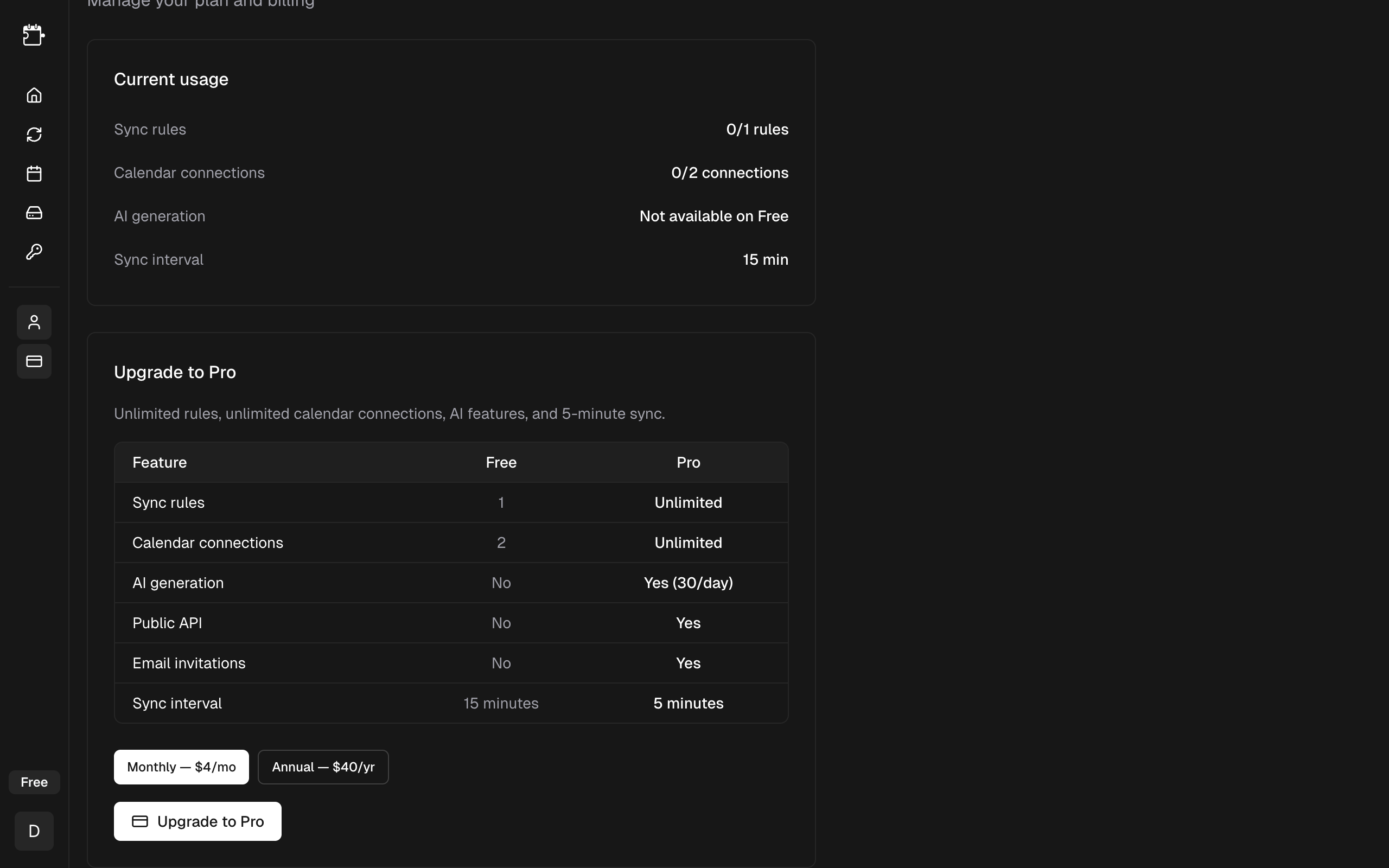Screen dimensions: 1389x868
Task: Click the Free column header
Action: 500,463
